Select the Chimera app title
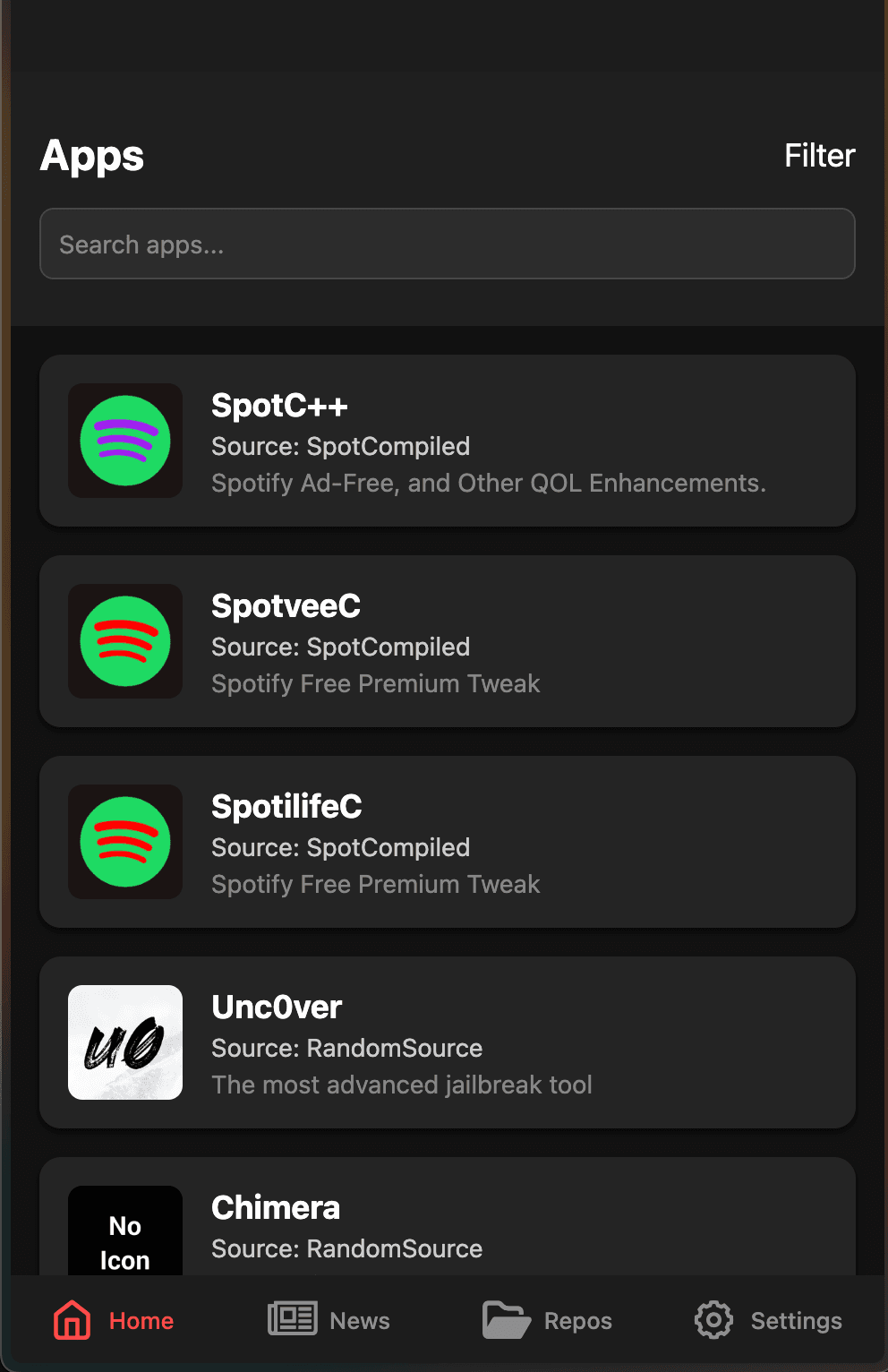 276,1208
